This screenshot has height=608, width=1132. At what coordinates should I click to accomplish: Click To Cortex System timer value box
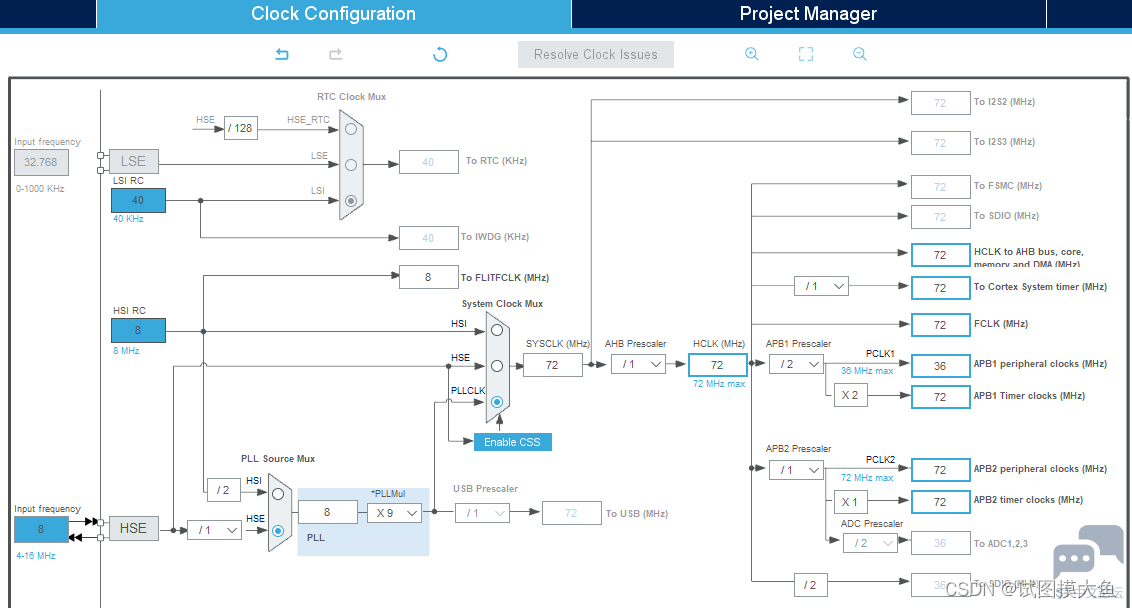(x=941, y=287)
